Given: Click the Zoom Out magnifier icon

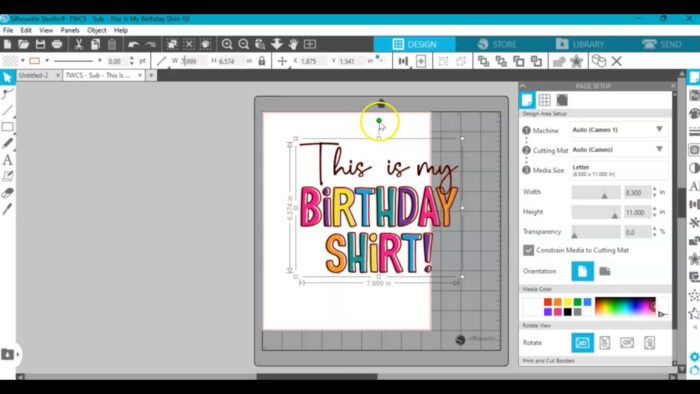Looking at the screenshot, I should (243, 44).
